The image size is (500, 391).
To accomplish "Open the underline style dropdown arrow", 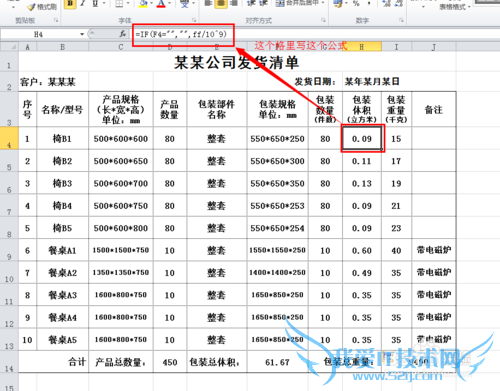I will [x=104, y=3].
